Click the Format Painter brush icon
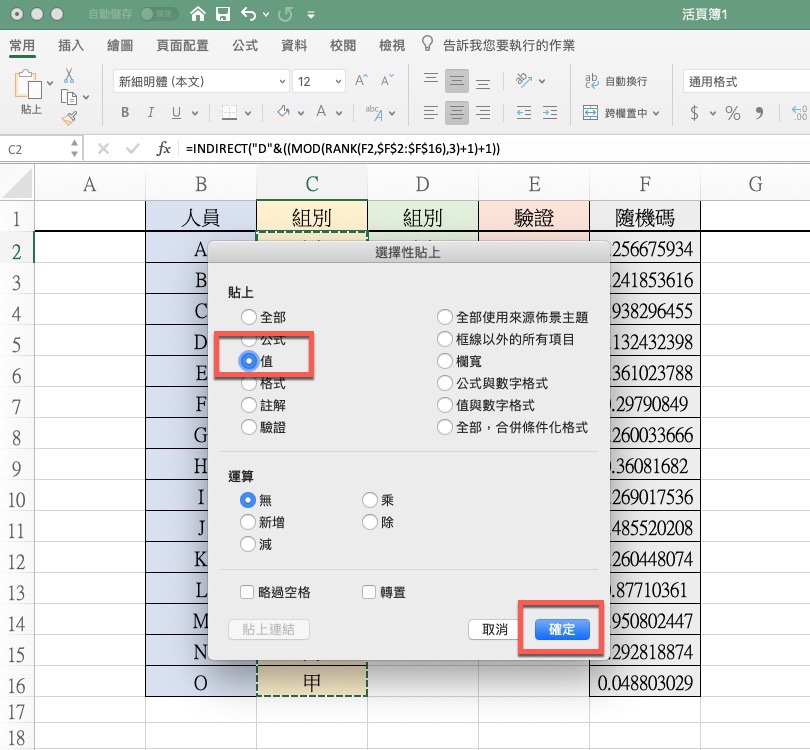The height and width of the screenshot is (750, 810). pos(69,118)
